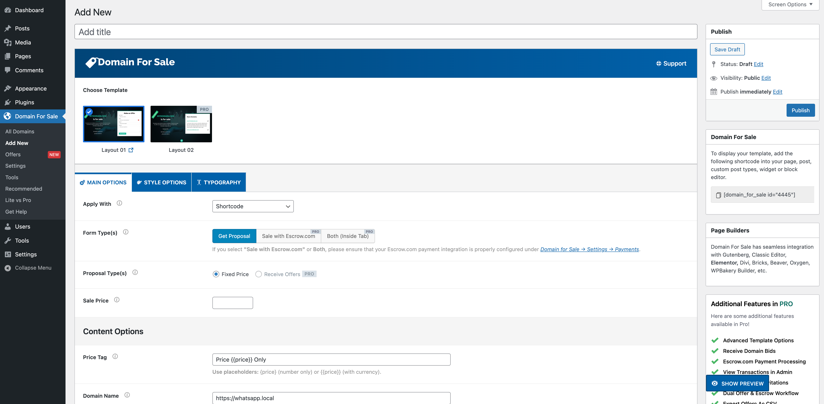The height and width of the screenshot is (404, 824).
Task: Click the Media icon in sidebar
Action: tap(7, 43)
